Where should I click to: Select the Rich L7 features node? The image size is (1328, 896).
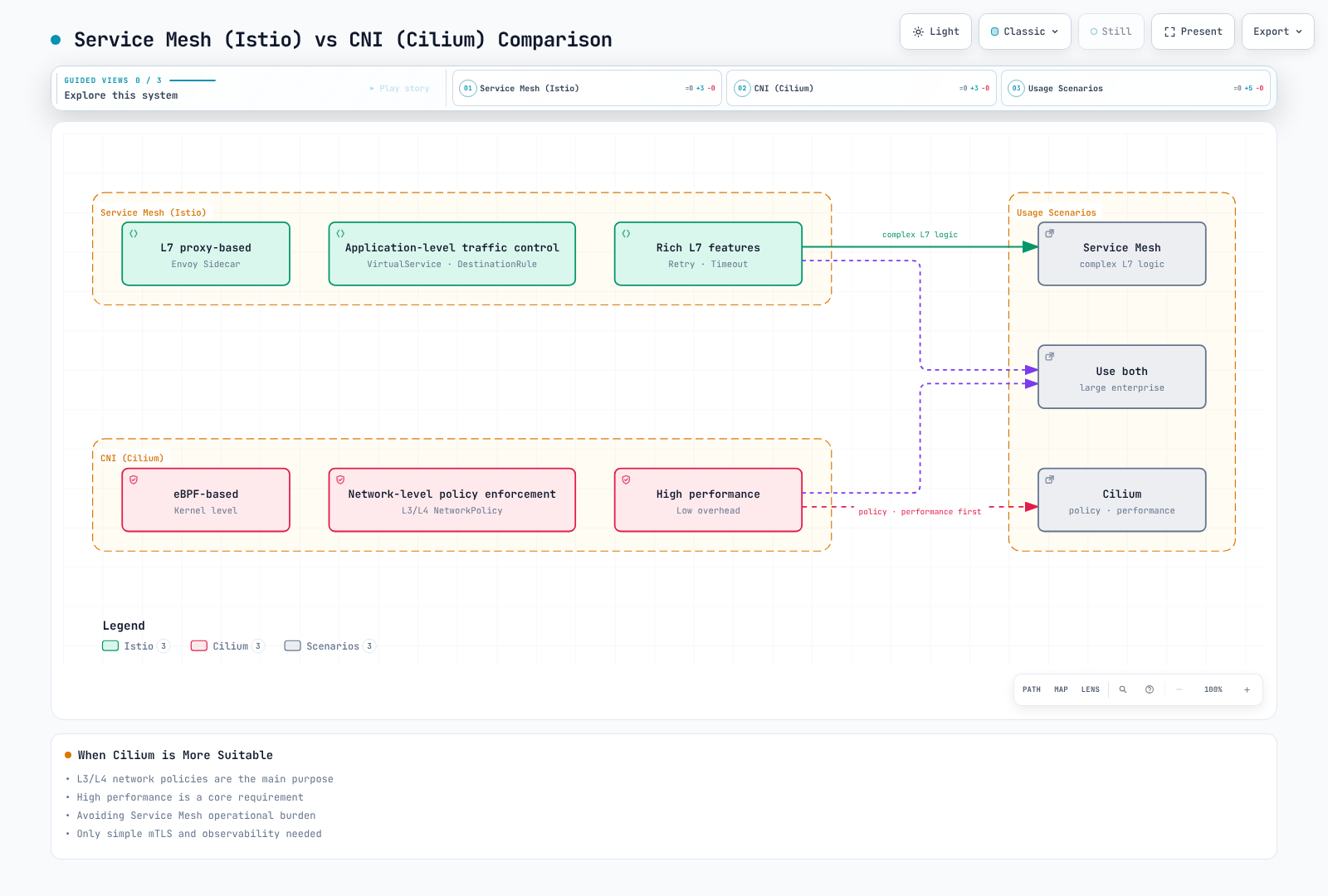[708, 254]
